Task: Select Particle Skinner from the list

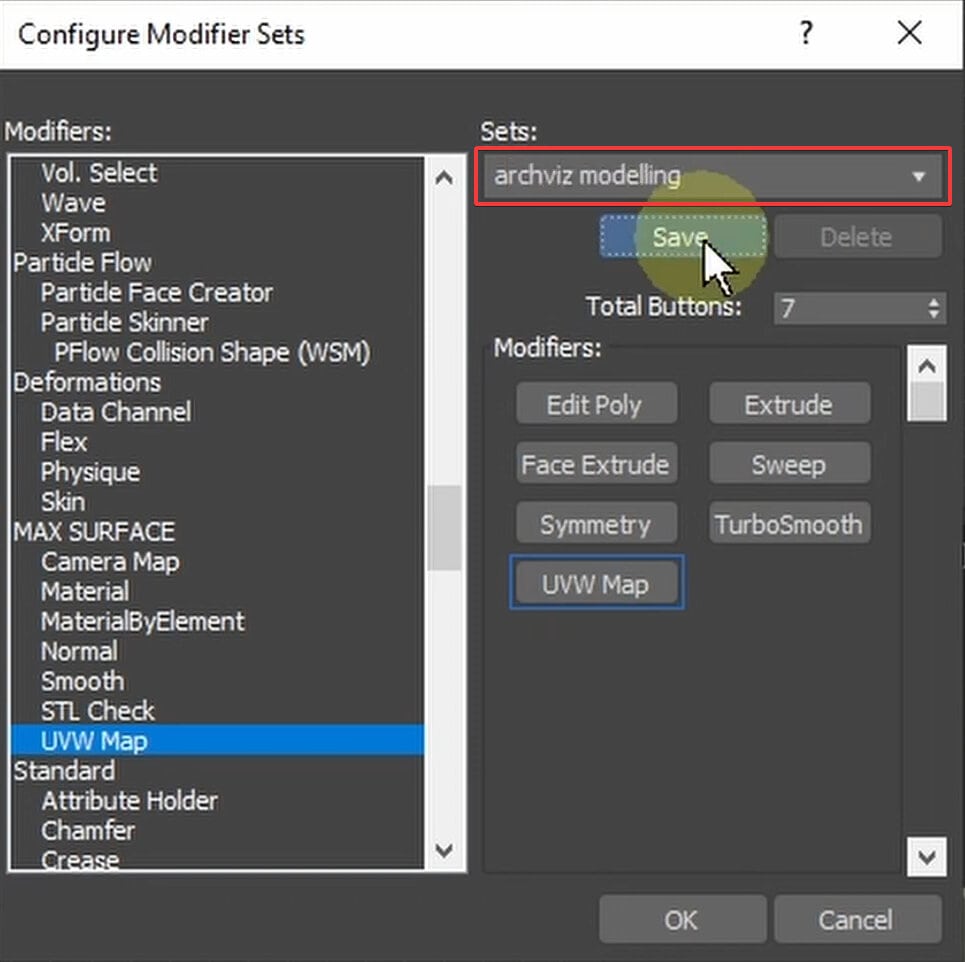Action: point(124,322)
